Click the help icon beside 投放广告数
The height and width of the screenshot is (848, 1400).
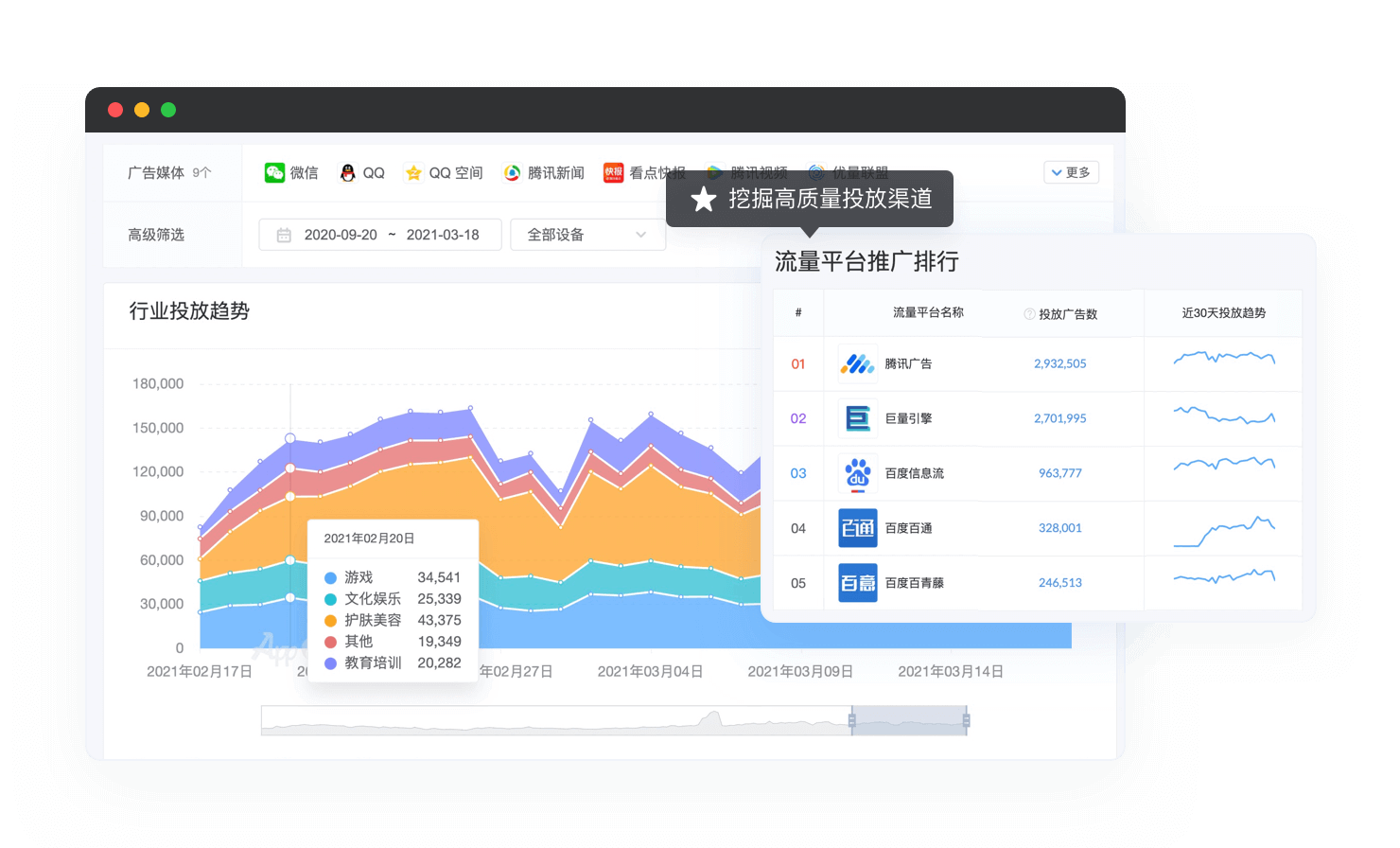[1029, 314]
